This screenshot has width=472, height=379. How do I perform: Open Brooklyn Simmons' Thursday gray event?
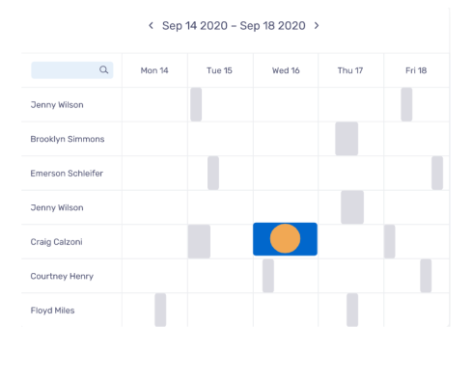click(x=347, y=139)
